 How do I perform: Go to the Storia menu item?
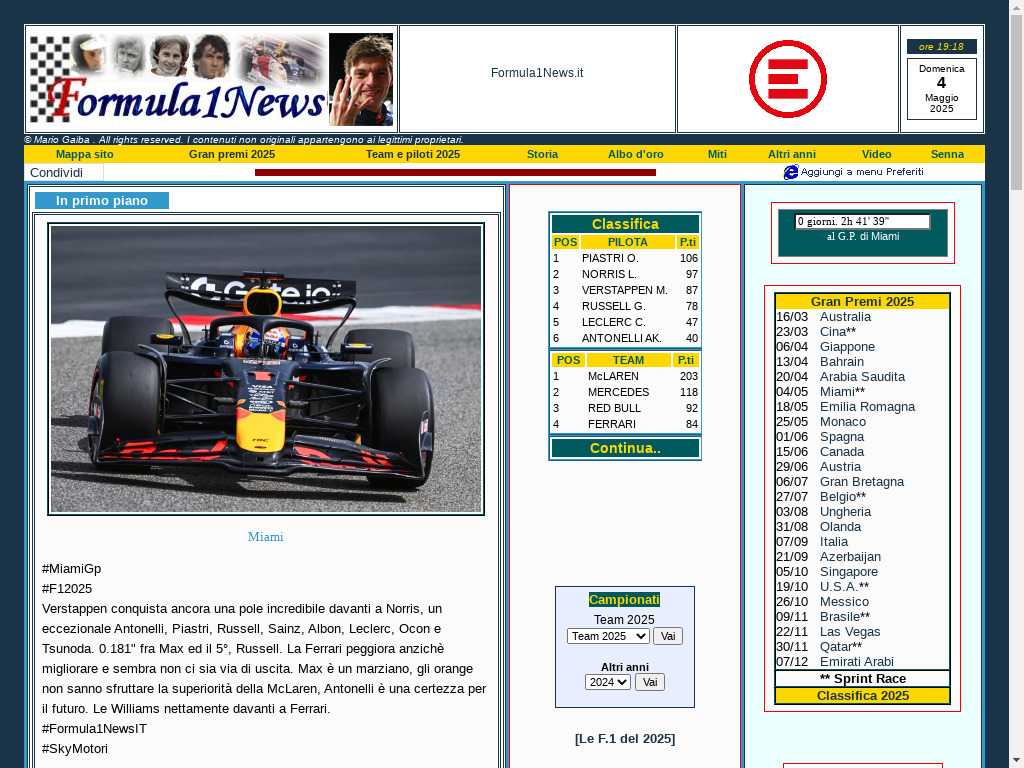click(x=542, y=154)
